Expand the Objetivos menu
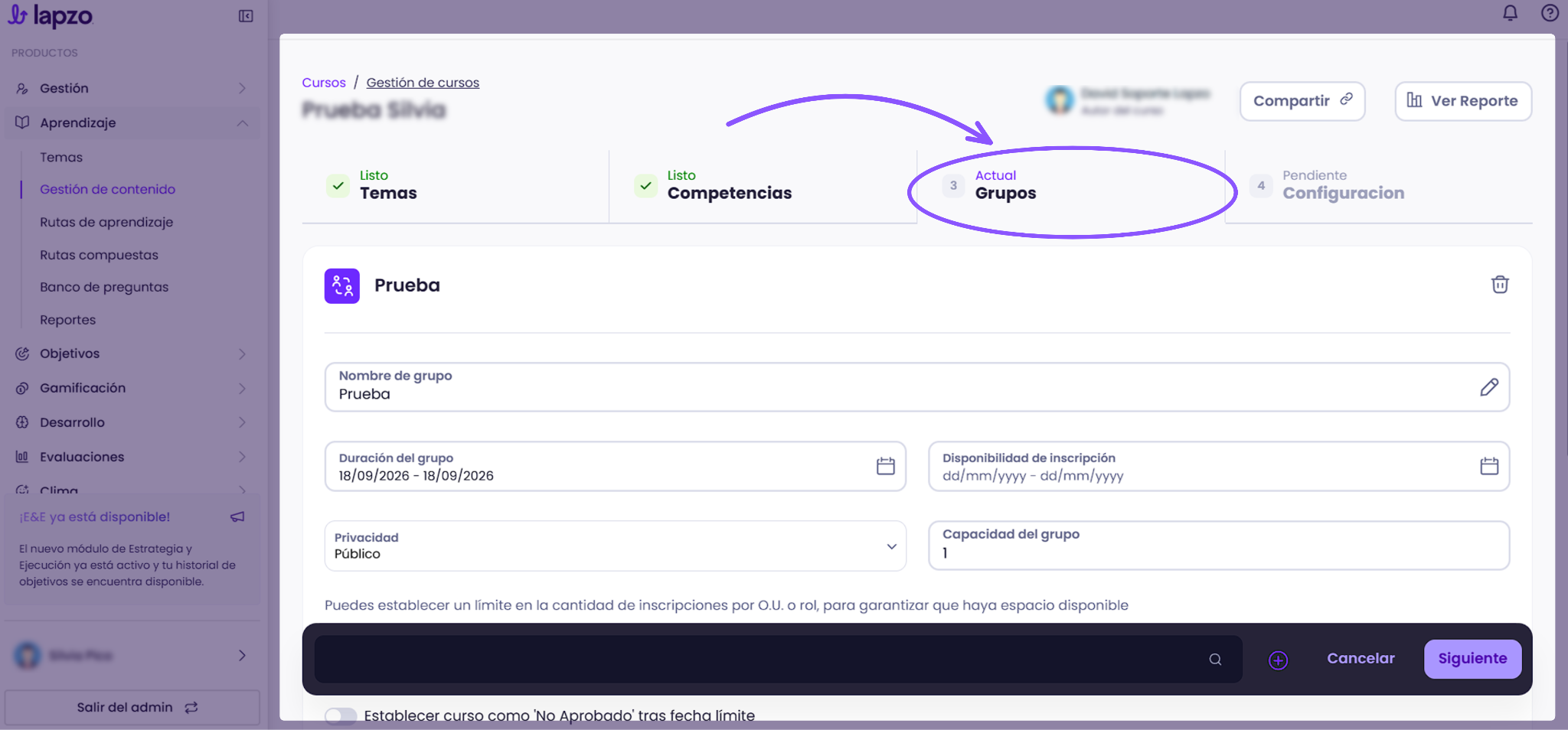 [x=132, y=354]
